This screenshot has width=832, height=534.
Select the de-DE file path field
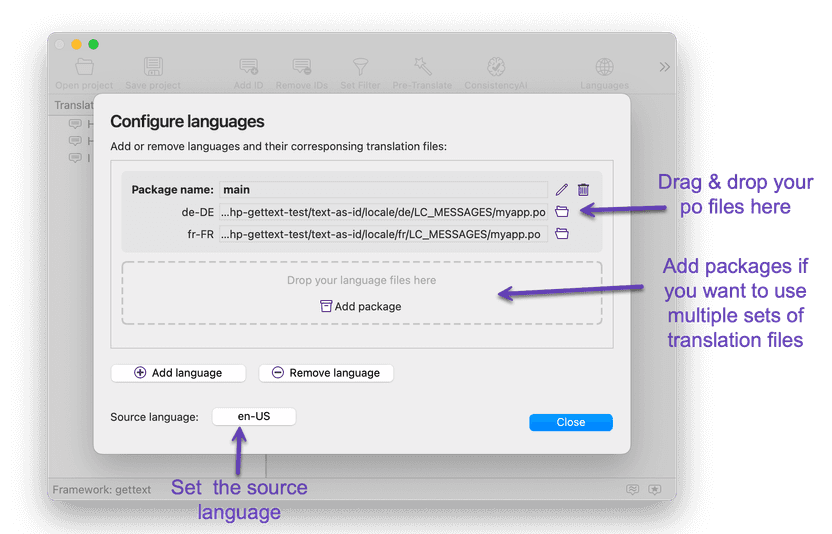(383, 212)
